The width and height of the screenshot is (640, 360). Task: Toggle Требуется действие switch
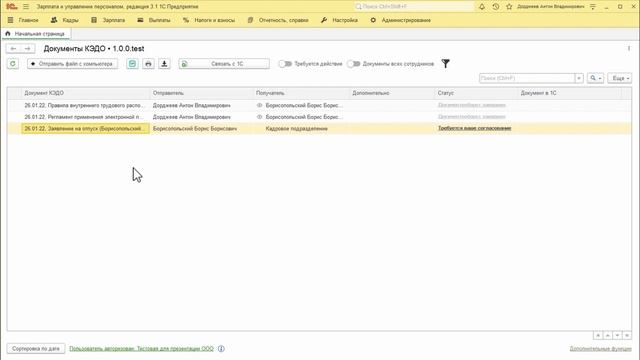coord(285,64)
